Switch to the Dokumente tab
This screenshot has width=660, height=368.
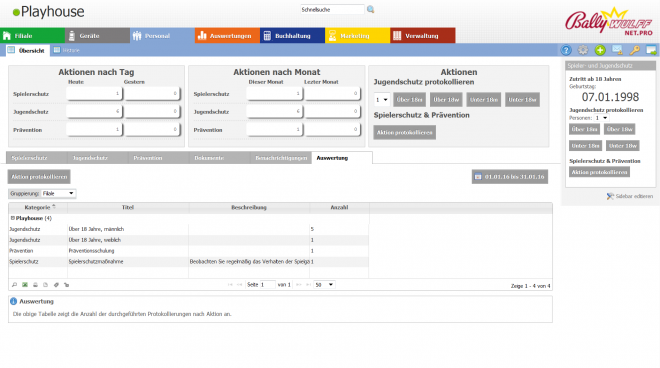coord(220,158)
